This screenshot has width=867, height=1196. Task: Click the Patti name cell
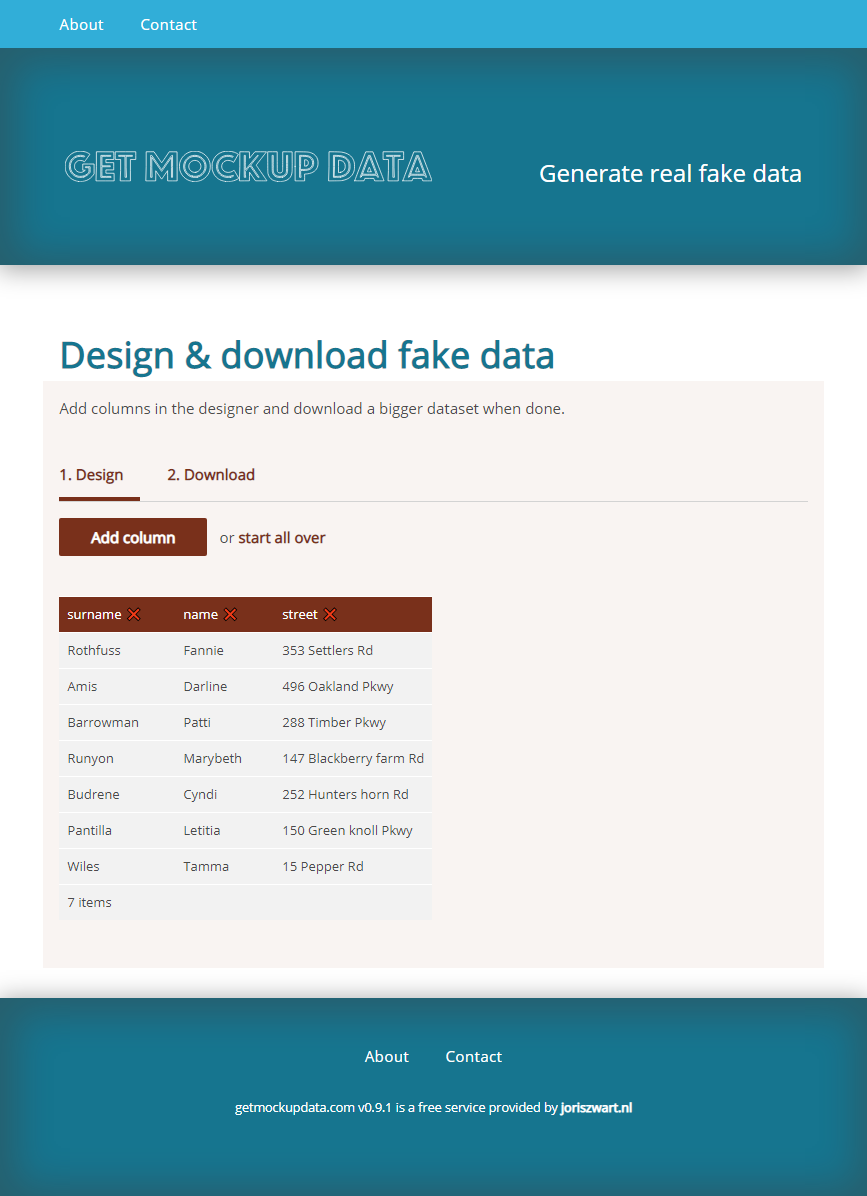224,722
